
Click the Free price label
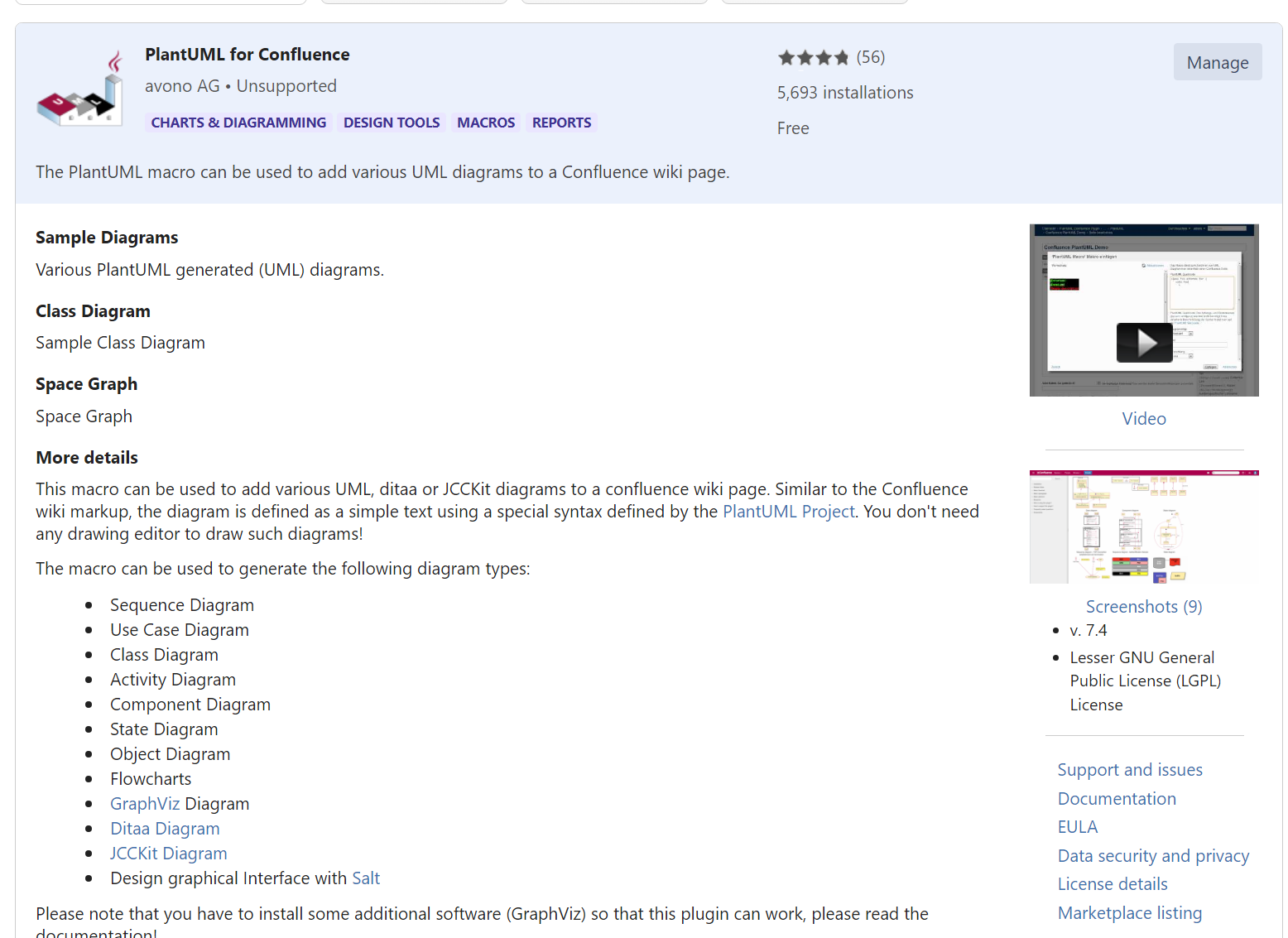pos(793,128)
